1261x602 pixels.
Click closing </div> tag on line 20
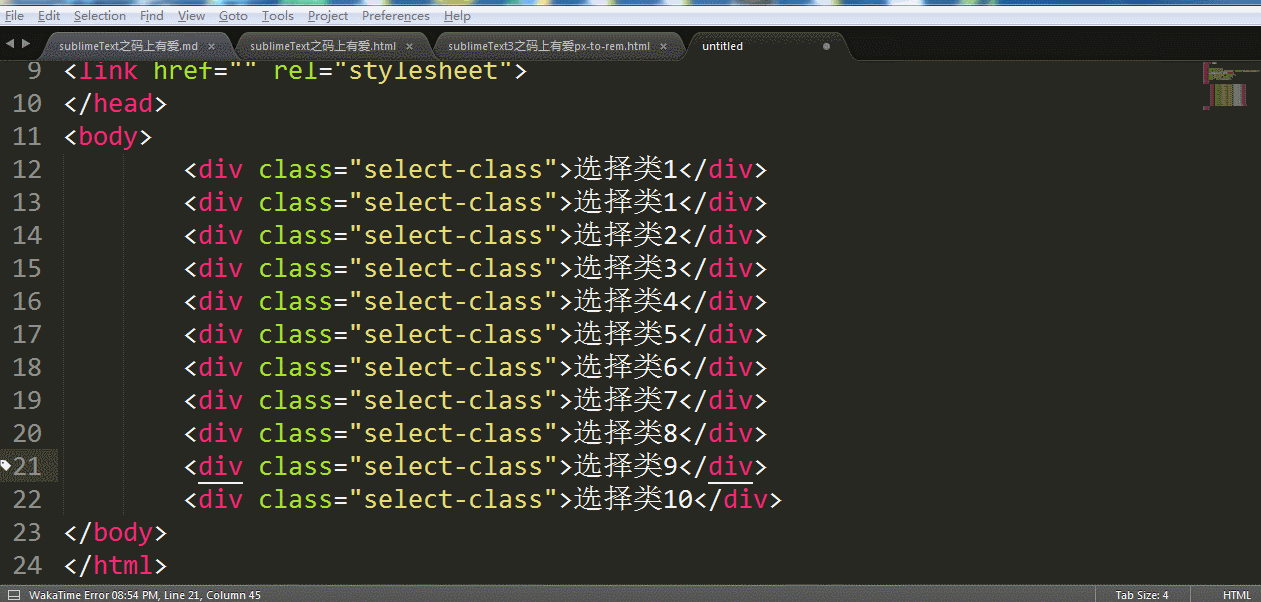point(723,433)
